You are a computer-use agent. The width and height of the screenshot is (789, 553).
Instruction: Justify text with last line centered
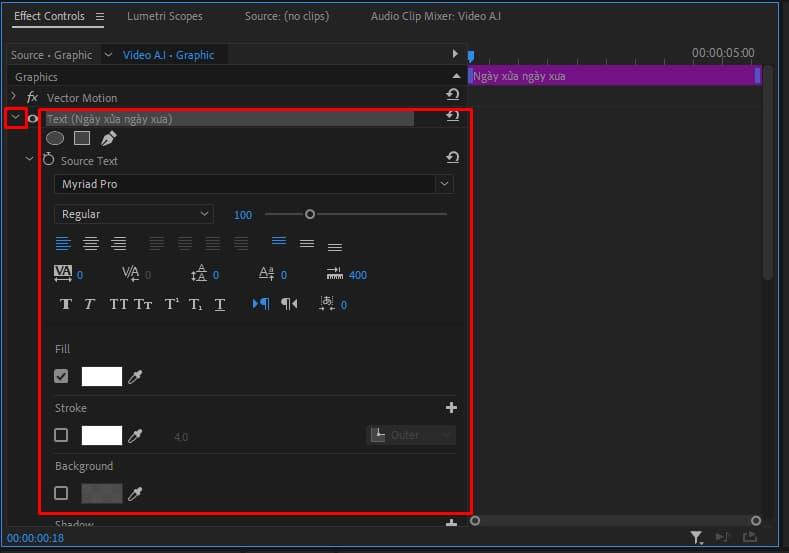pyautogui.click(x=185, y=244)
